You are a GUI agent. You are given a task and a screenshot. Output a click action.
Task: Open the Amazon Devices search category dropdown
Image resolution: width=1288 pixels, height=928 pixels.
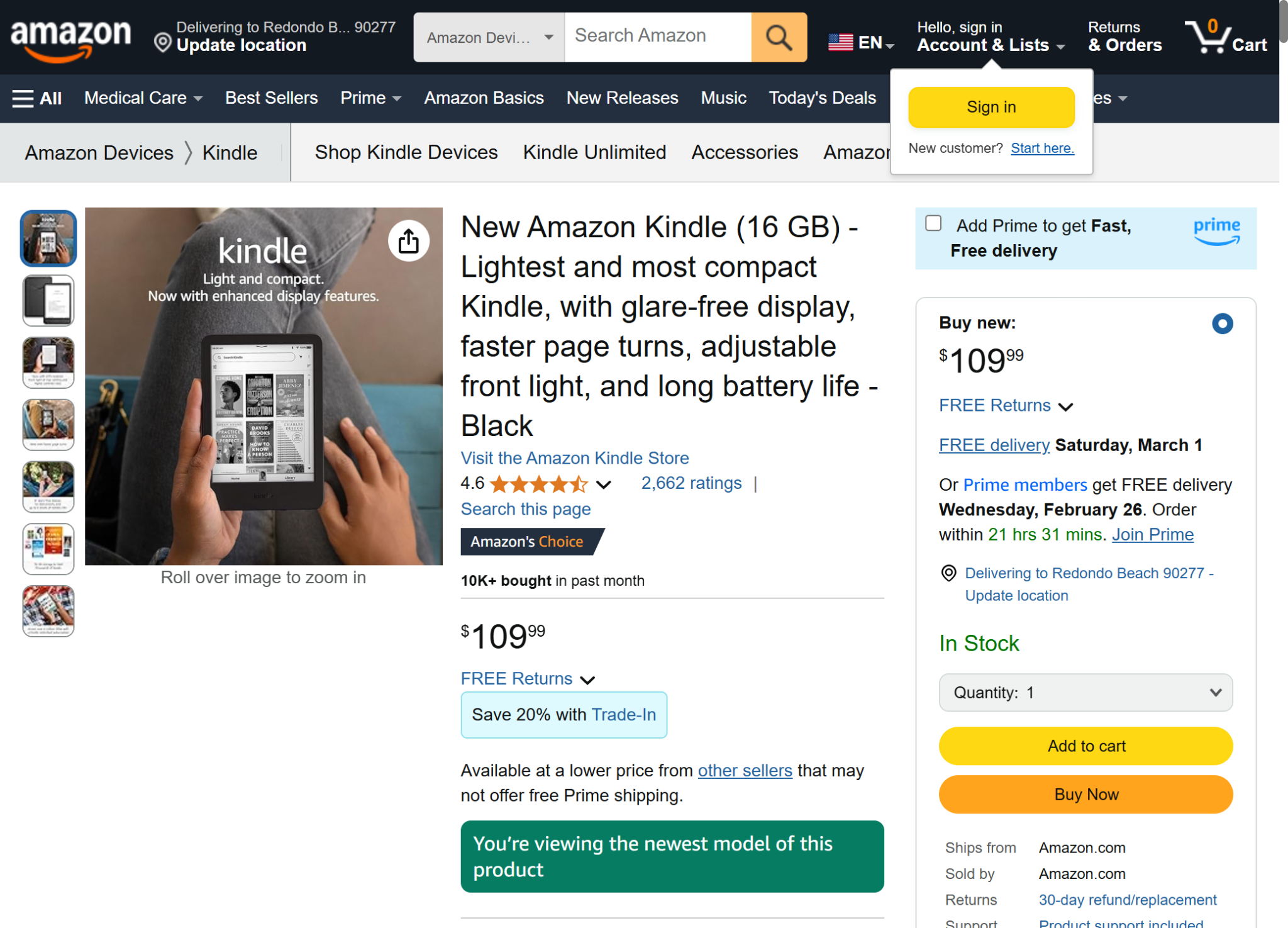pos(488,36)
